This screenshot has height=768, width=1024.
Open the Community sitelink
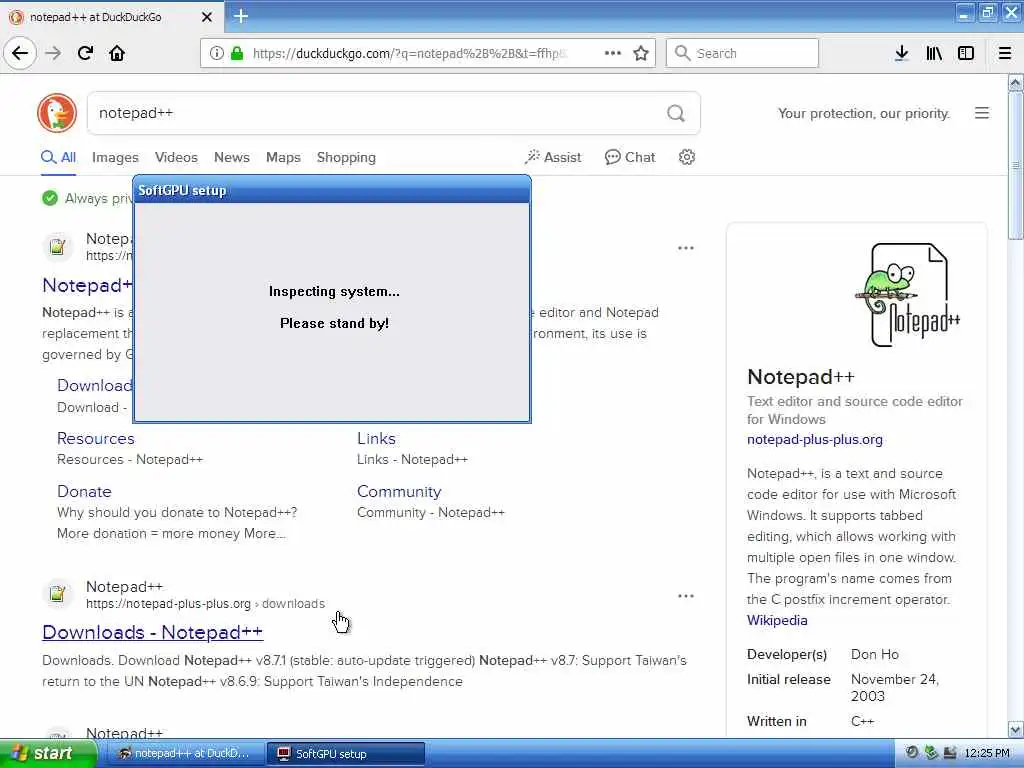(x=399, y=491)
